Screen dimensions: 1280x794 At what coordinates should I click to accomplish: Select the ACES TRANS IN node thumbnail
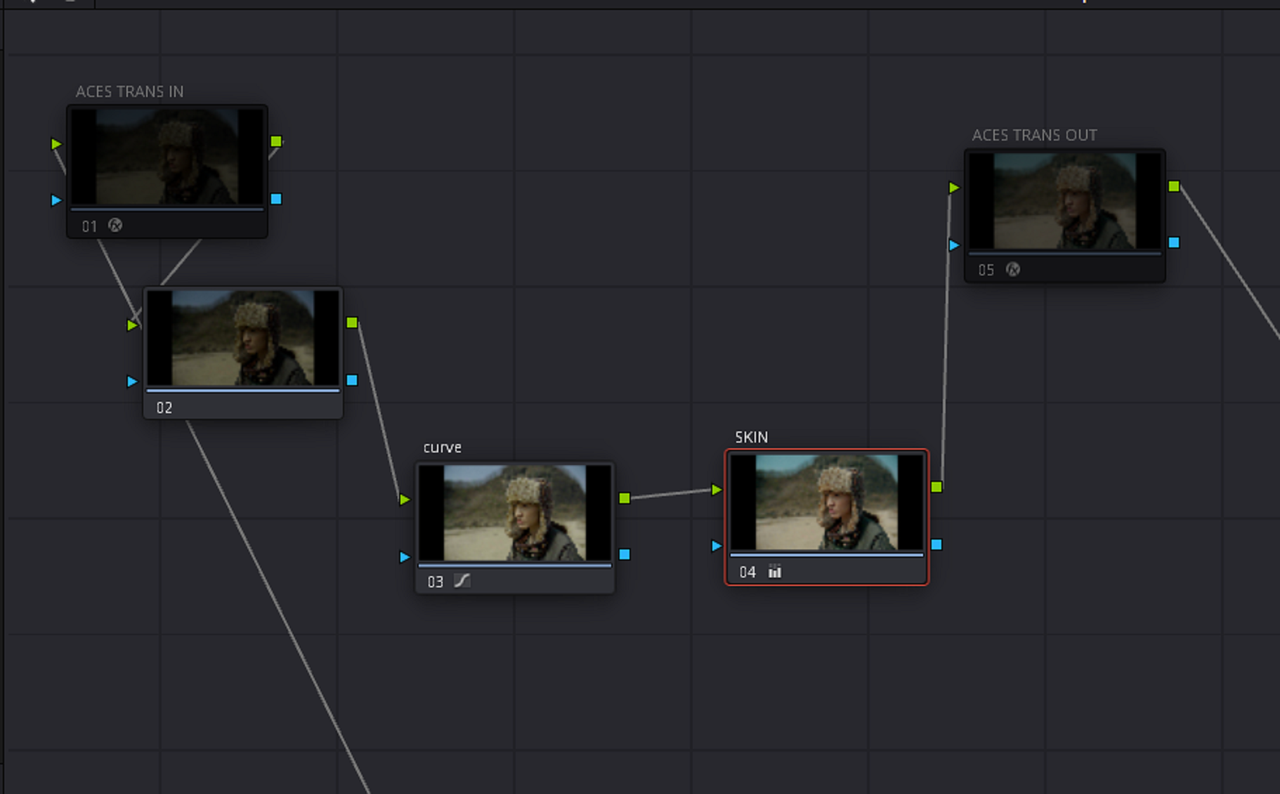[167, 157]
